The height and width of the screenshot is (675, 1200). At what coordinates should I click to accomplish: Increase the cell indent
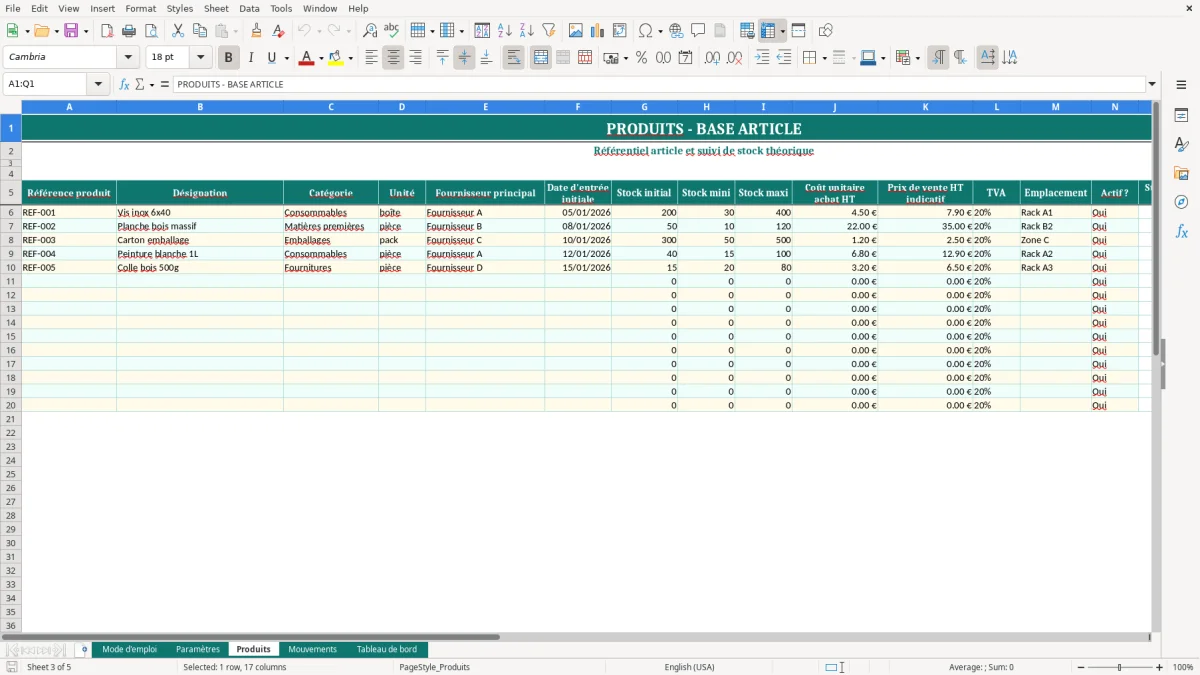762,58
